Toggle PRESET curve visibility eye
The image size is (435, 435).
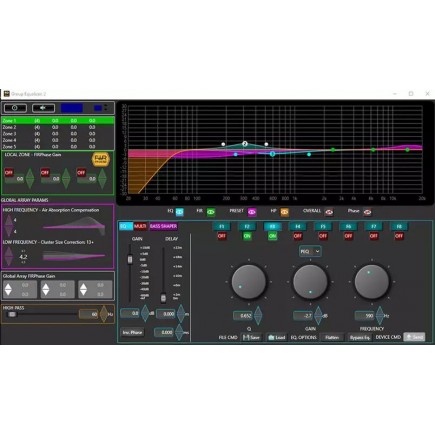pyautogui.click(x=252, y=212)
